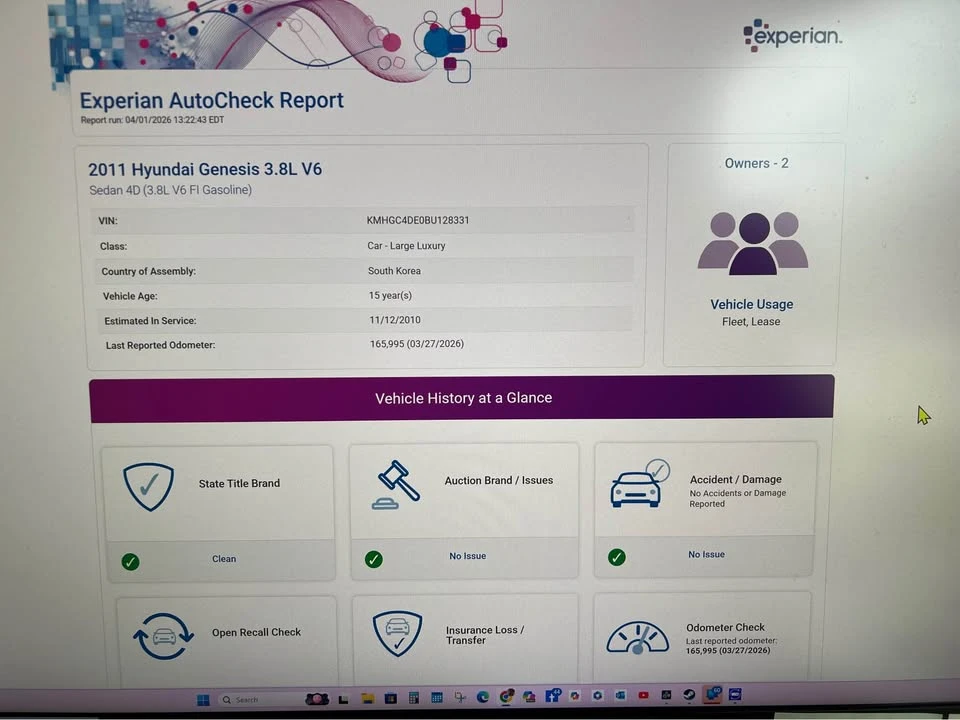Viewport: 960px width, 720px height.
Task: Click the Estimated In Service label
Action: point(150,321)
